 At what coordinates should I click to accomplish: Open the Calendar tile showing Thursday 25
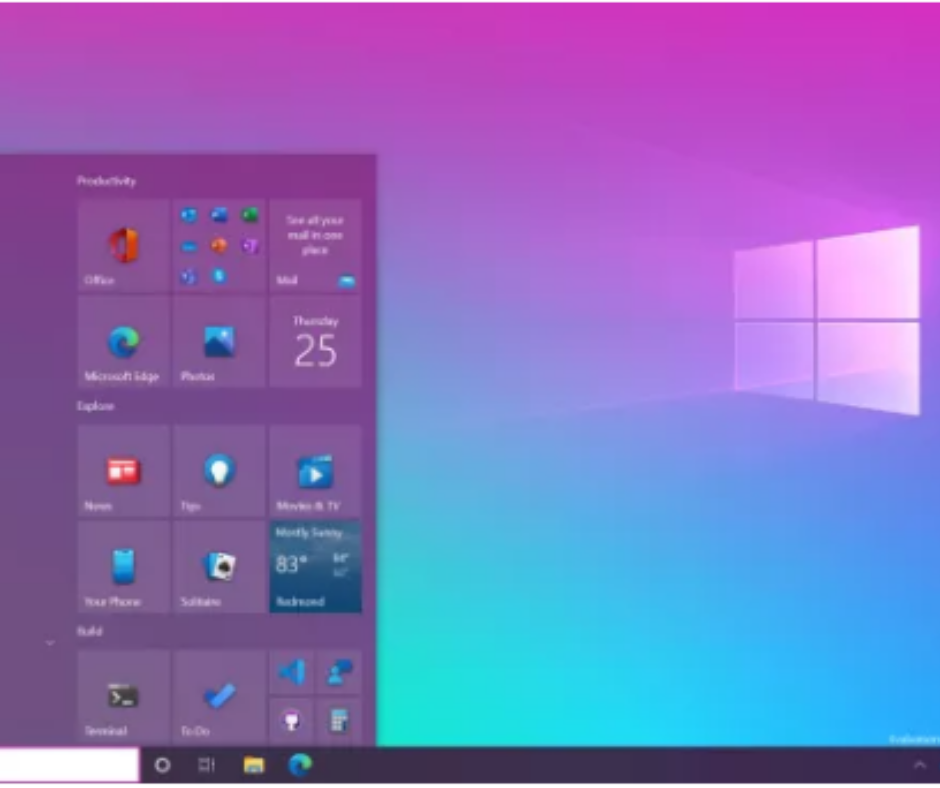pyautogui.click(x=315, y=342)
